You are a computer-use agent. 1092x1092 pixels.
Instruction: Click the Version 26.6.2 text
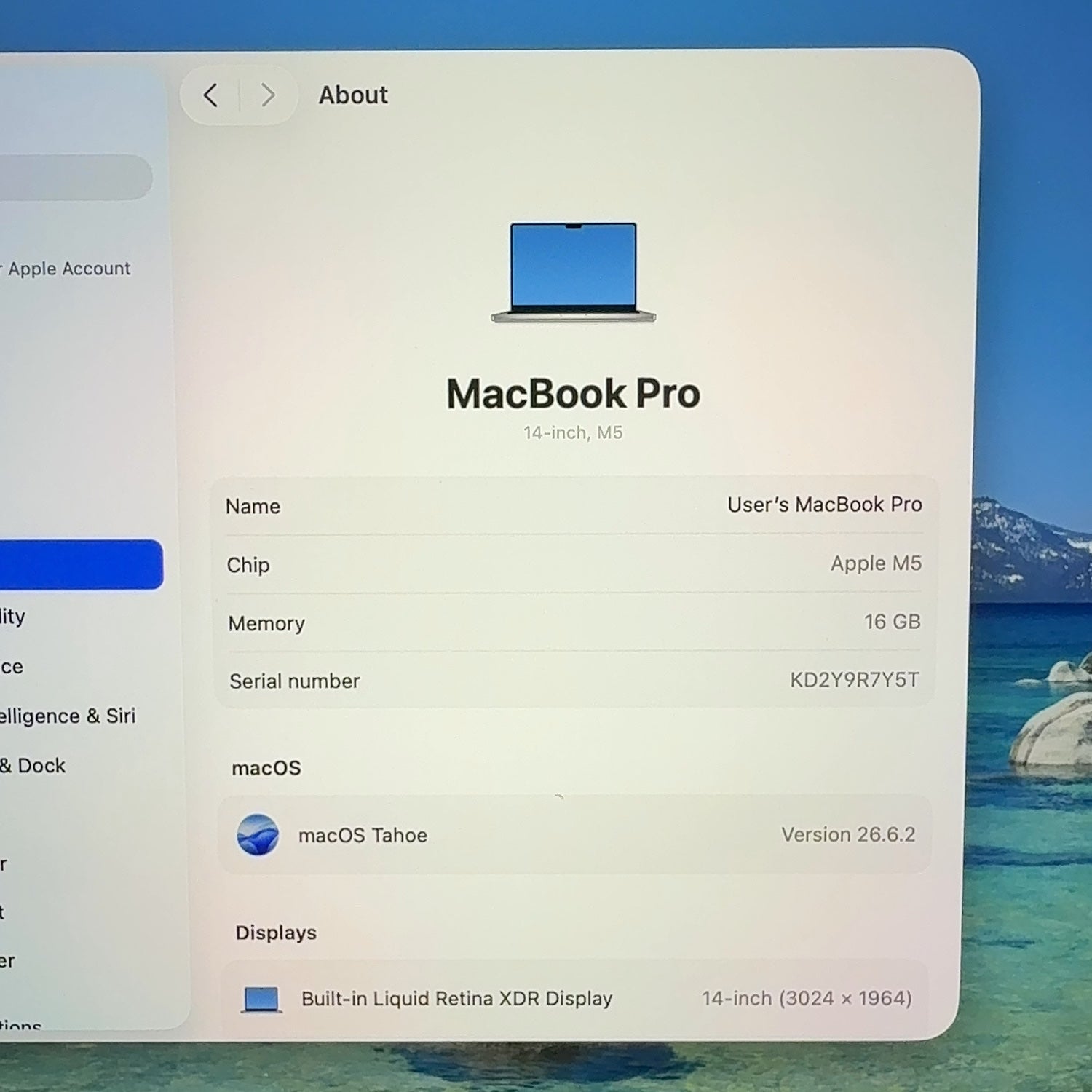click(x=848, y=834)
